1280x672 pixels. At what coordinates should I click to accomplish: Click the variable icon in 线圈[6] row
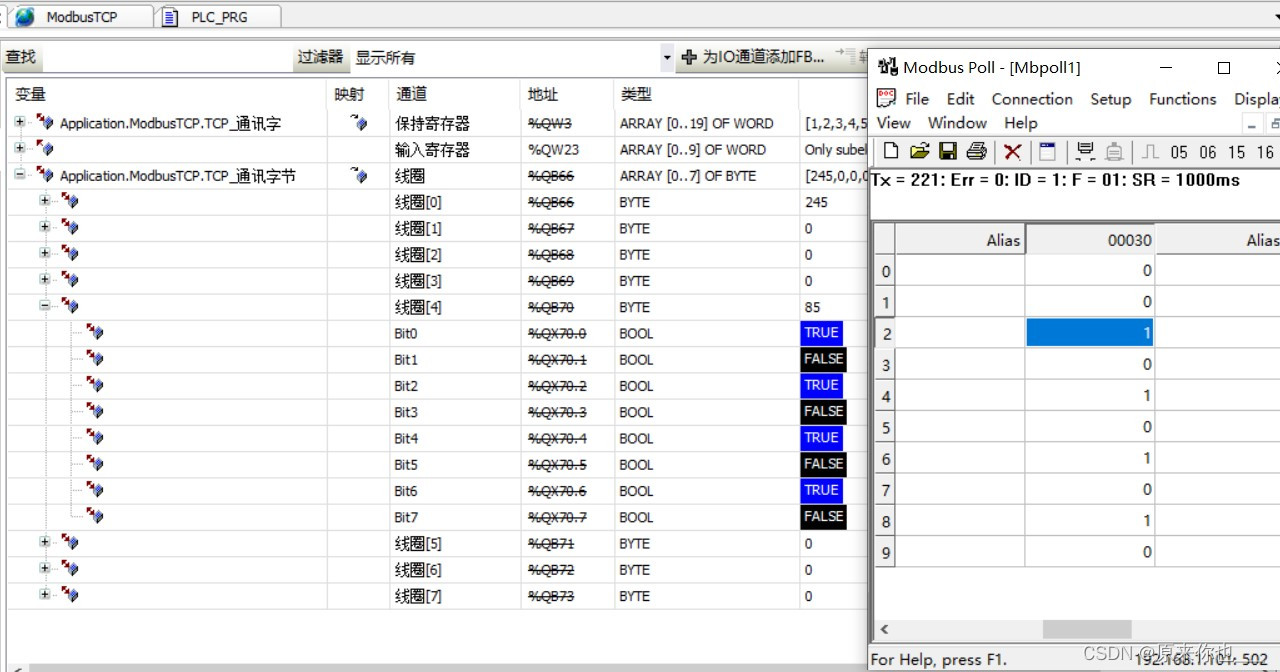(x=70, y=569)
